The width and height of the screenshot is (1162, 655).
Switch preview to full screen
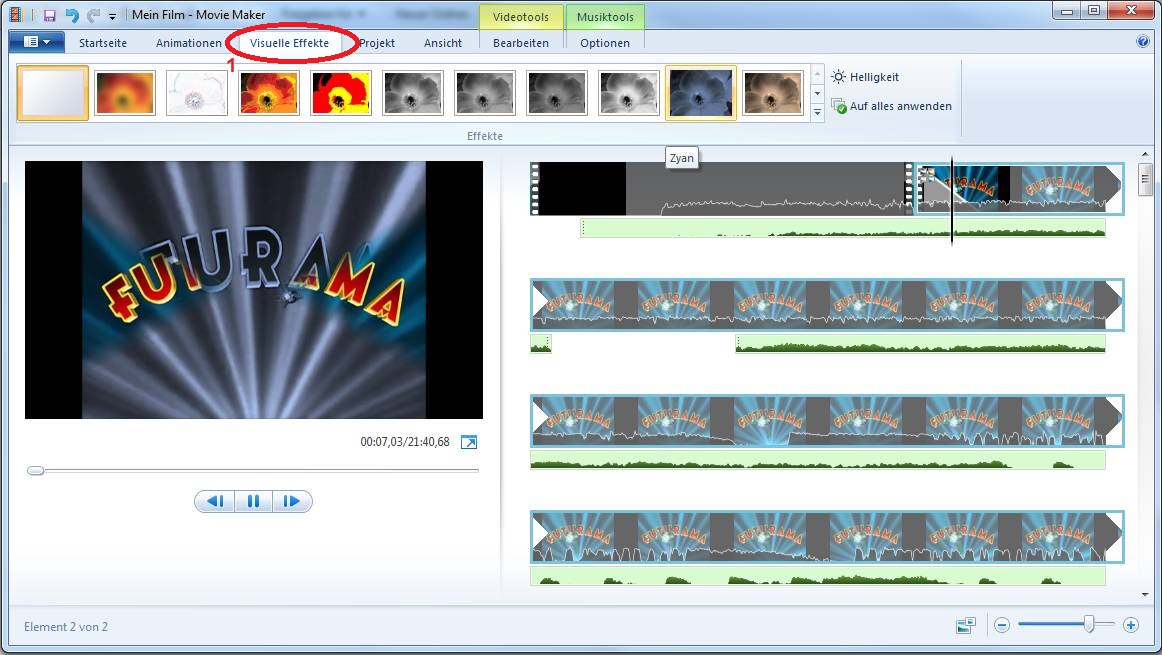tap(469, 442)
